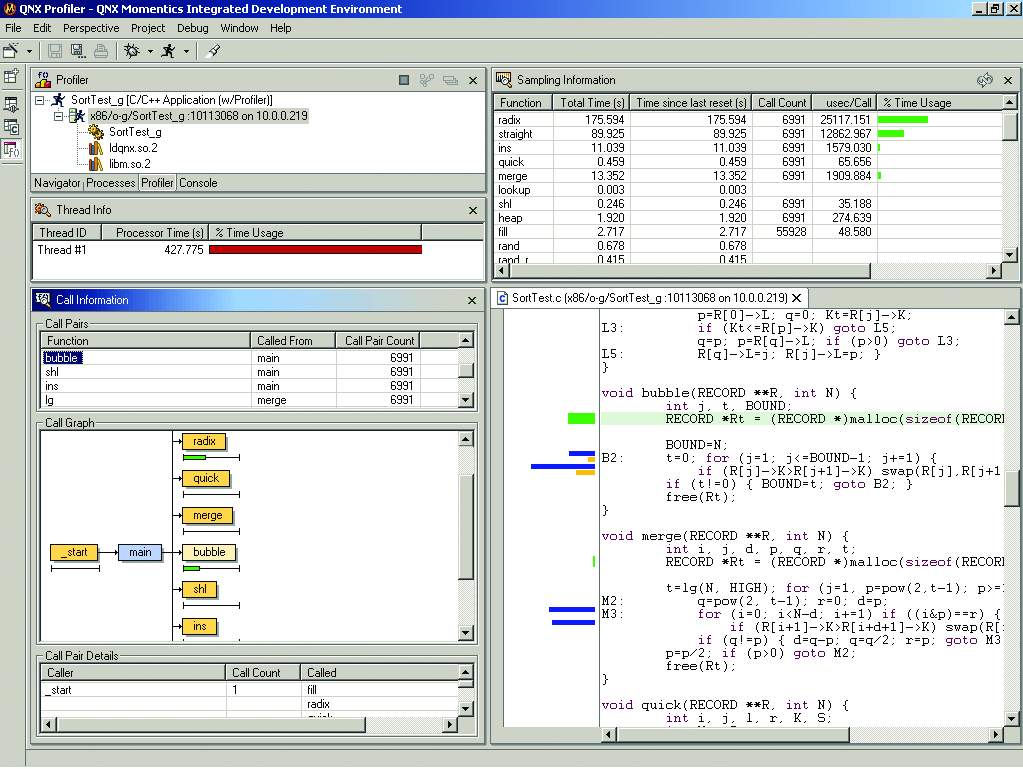
Task: Sort by % Time Usage column in Sampling Information
Action: coord(939,103)
